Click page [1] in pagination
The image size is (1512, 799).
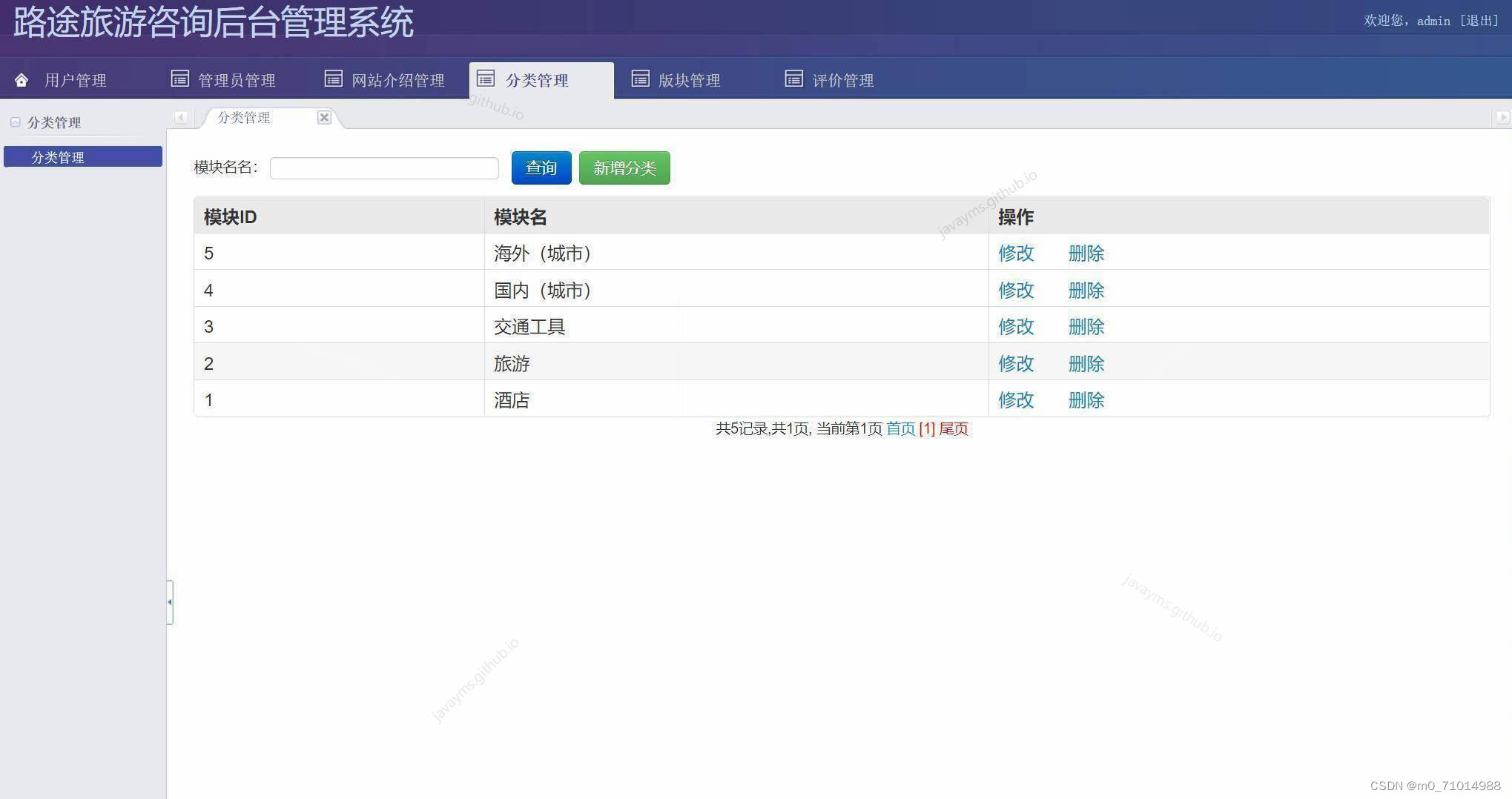pos(927,429)
